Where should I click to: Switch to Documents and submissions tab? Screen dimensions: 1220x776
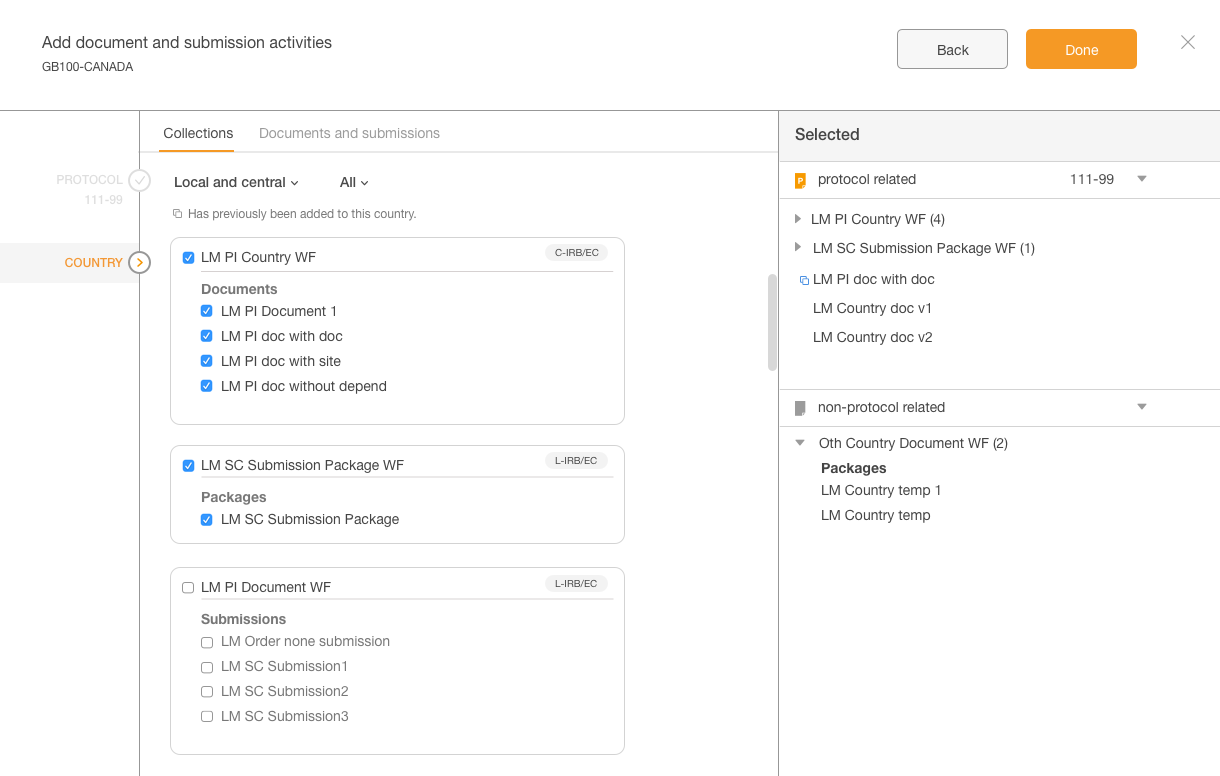point(349,133)
